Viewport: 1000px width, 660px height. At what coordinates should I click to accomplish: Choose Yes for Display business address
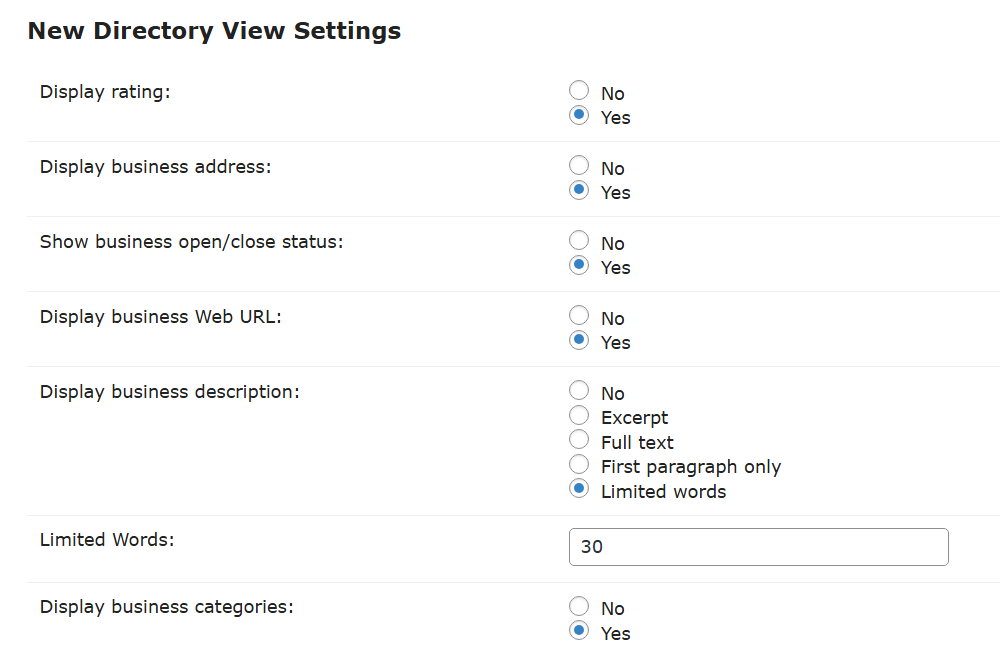click(579, 191)
